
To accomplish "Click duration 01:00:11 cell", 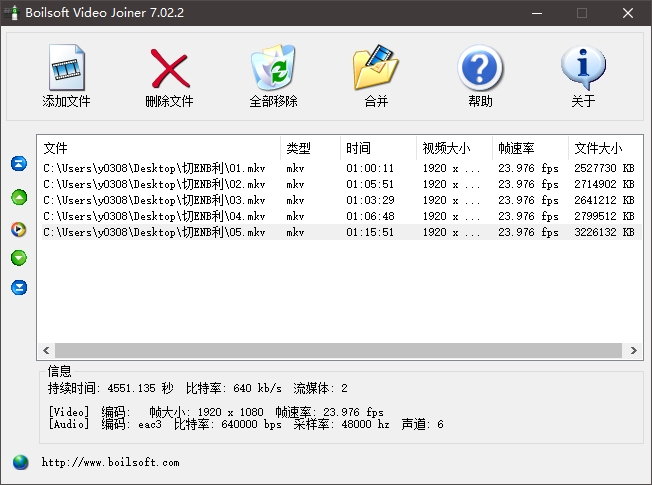I will (x=370, y=168).
